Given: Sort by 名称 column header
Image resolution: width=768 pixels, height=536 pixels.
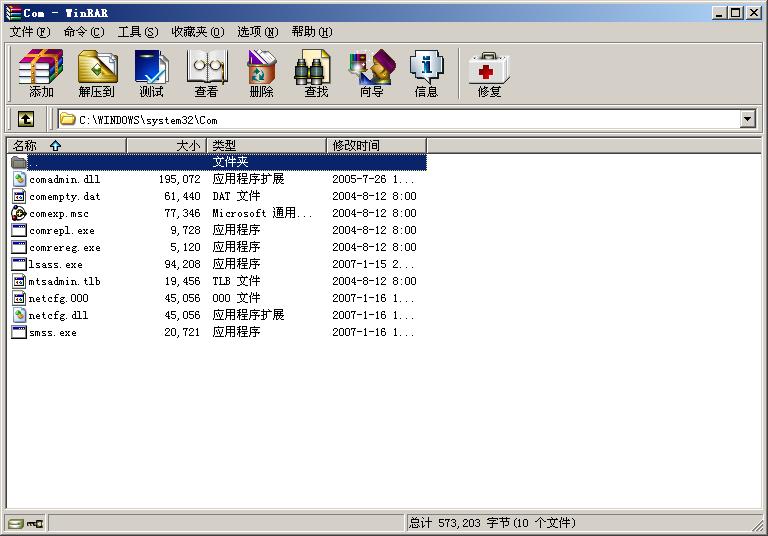Looking at the screenshot, I should (x=67, y=146).
